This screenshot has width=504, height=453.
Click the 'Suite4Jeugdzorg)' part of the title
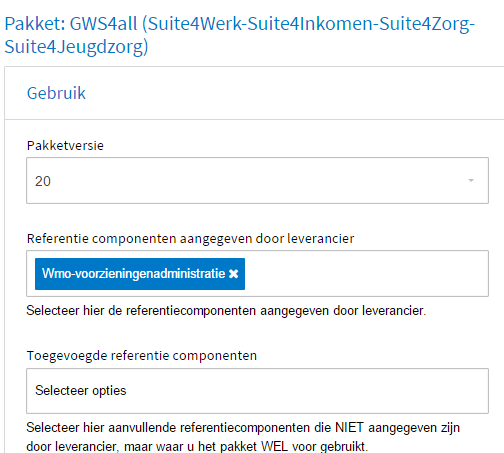click(76, 46)
